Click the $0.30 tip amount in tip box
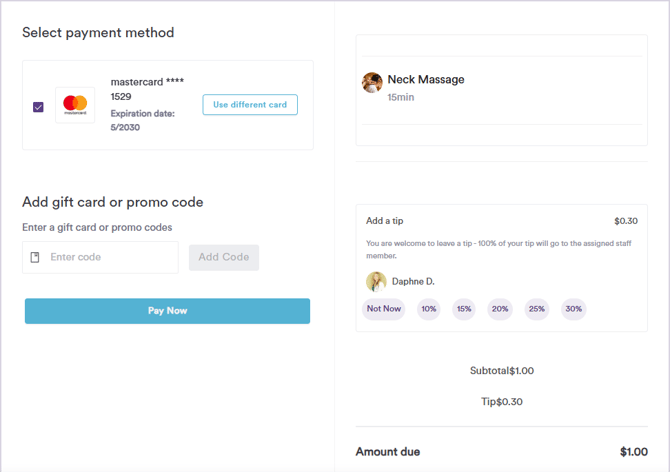The image size is (670, 472). pyautogui.click(x=626, y=221)
